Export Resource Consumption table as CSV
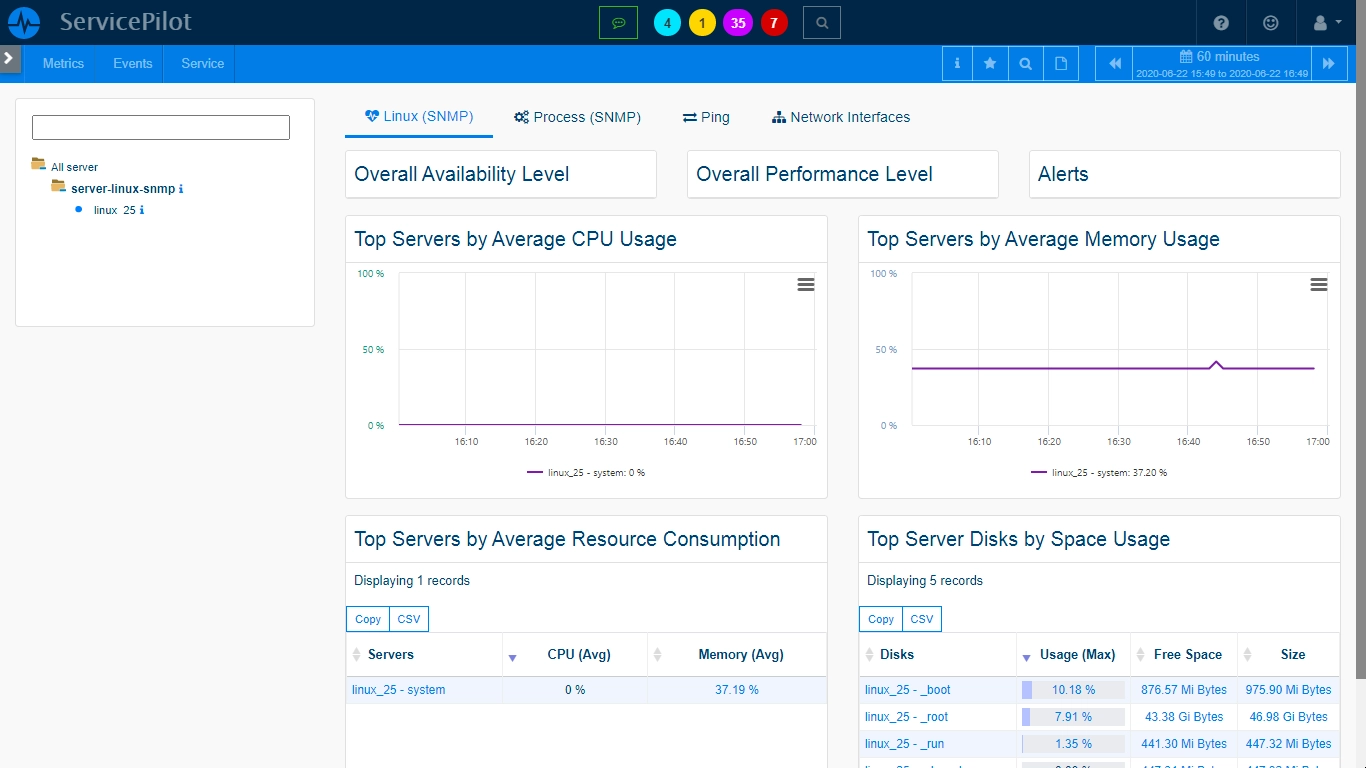 point(409,619)
